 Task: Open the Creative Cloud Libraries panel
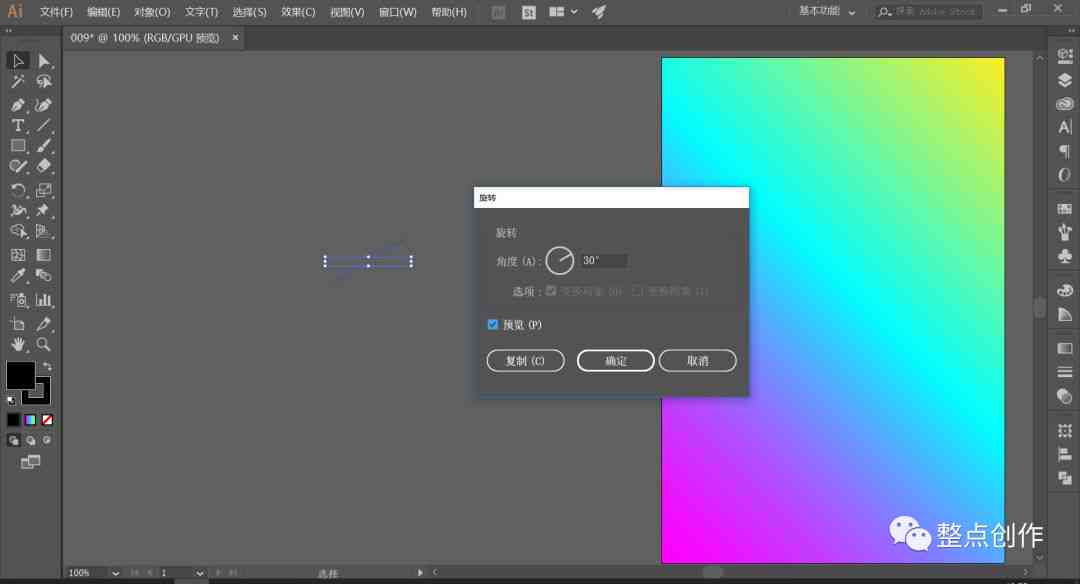(x=1065, y=104)
